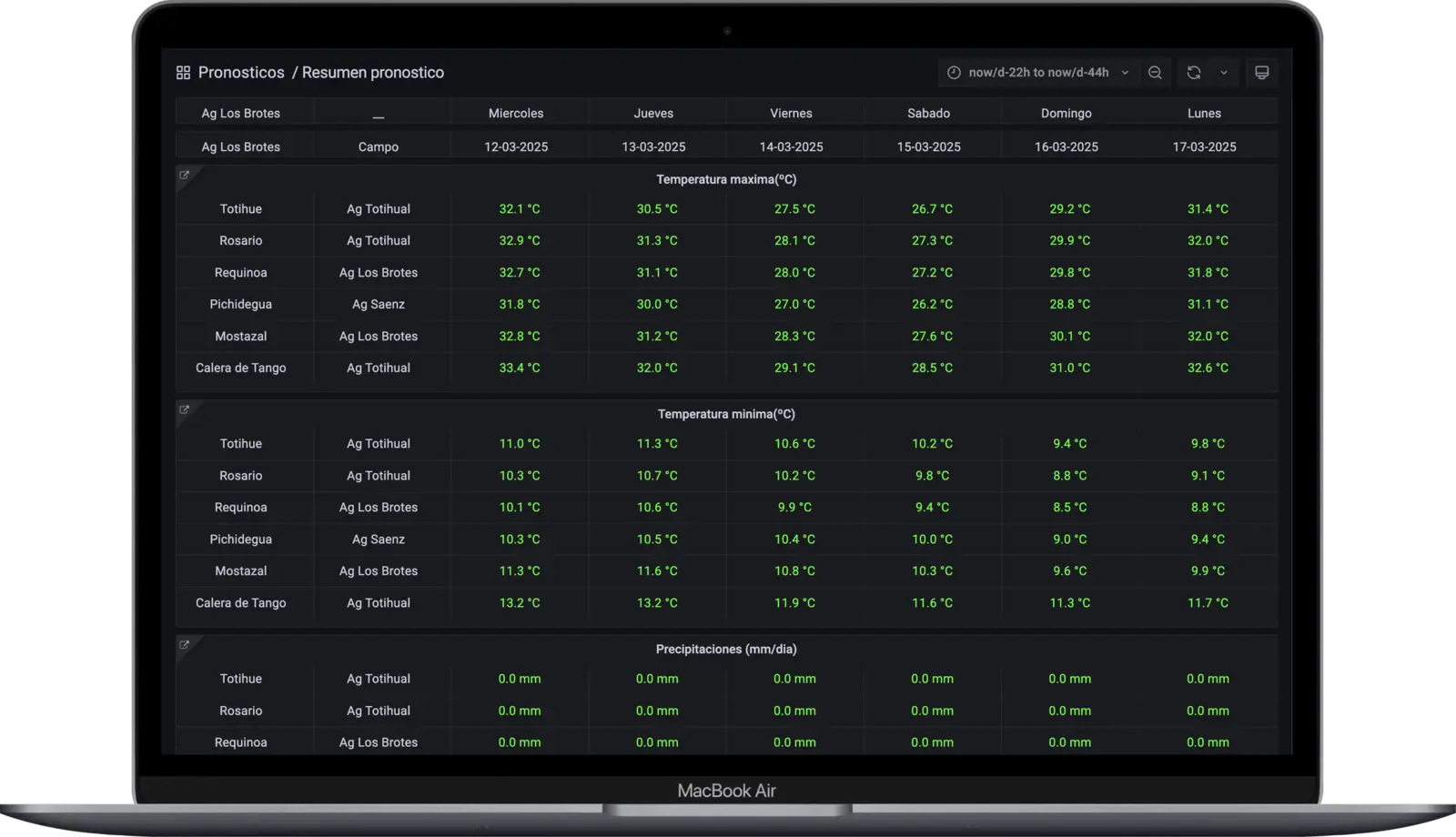Select the Domingo column header
Image resolution: width=1456 pixels, height=837 pixels.
[x=1066, y=114]
